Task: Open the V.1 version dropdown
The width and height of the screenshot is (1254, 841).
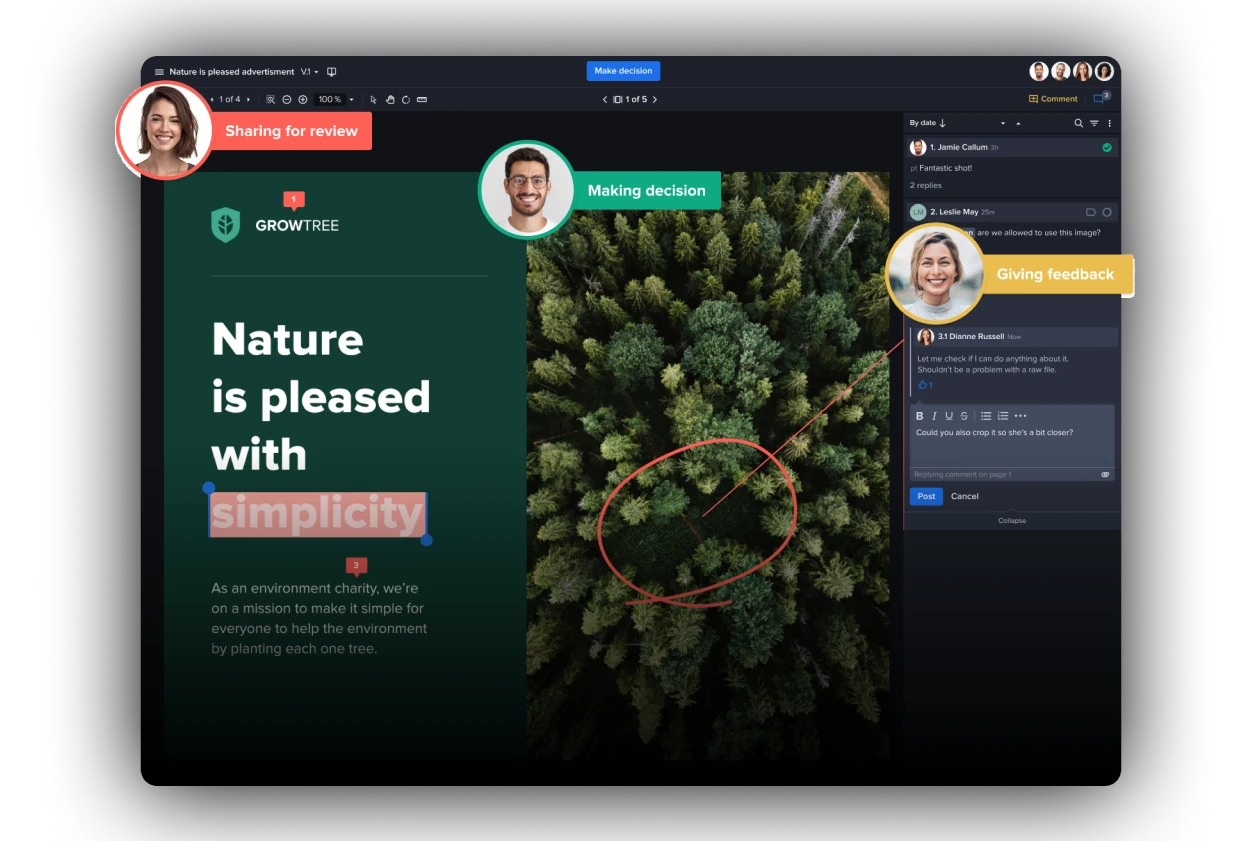Action: pyautogui.click(x=310, y=72)
